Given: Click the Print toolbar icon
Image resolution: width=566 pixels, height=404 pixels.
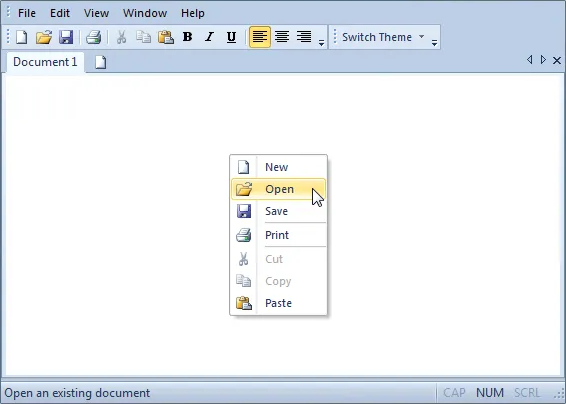Looking at the screenshot, I should click(x=93, y=37).
